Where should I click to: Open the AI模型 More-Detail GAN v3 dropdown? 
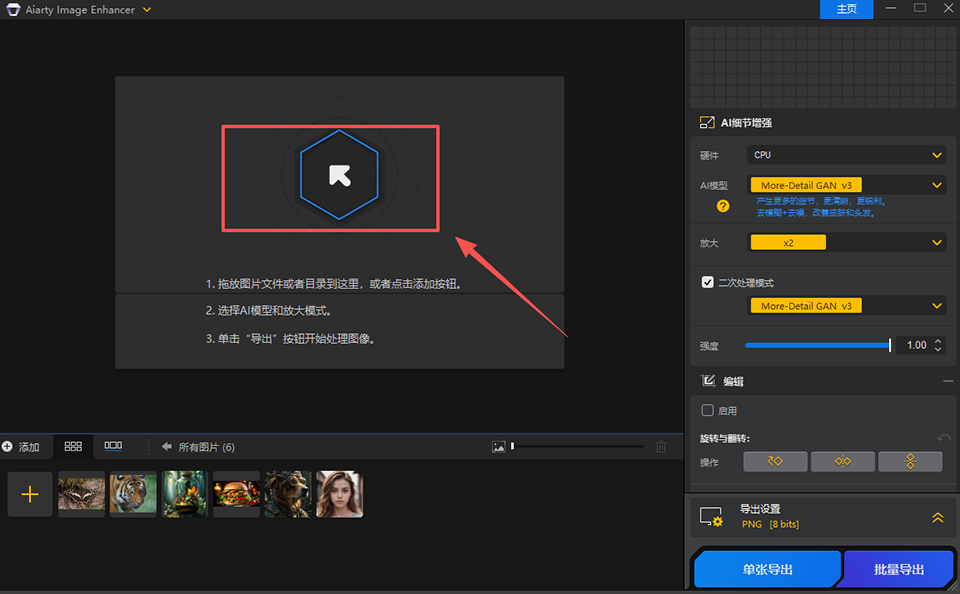[x=846, y=185]
